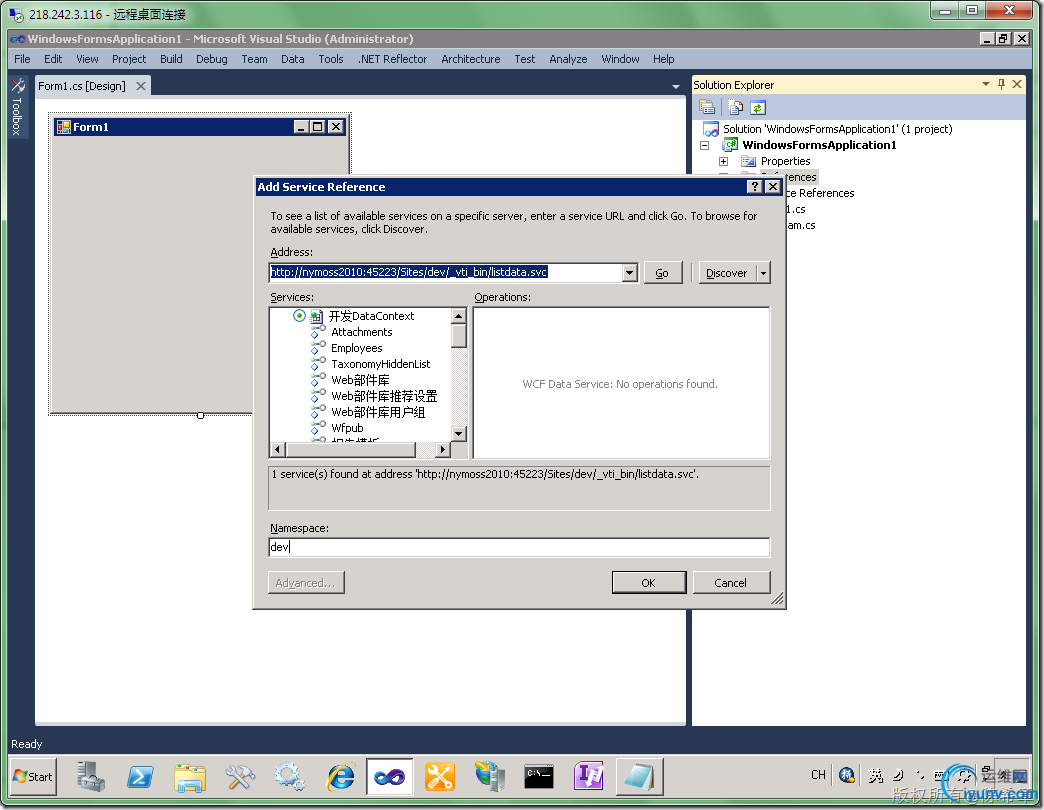Click the Windows Start button
1044x810 pixels.
[x=33, y=777]
